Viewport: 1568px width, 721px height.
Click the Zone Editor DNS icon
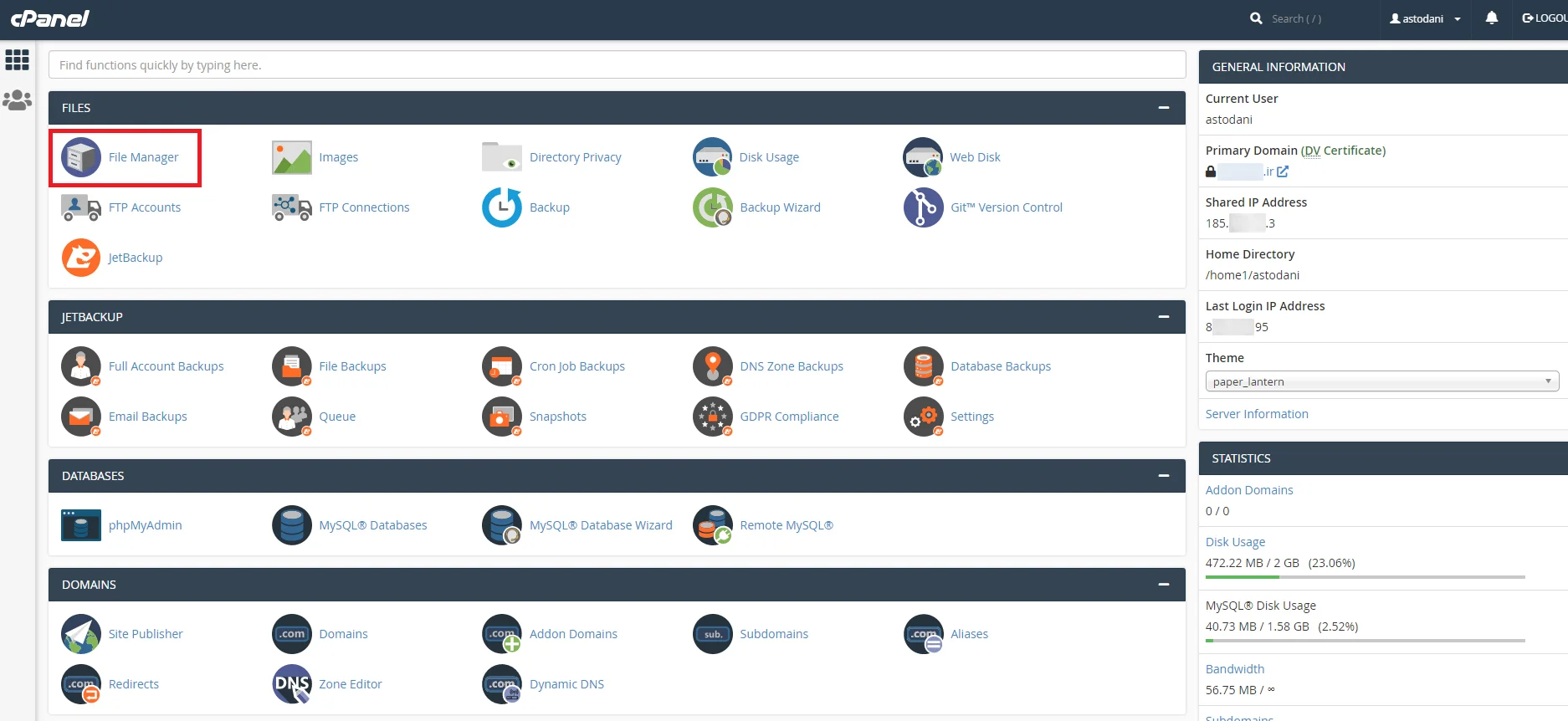pyautogui.click(x=291, y=684)
